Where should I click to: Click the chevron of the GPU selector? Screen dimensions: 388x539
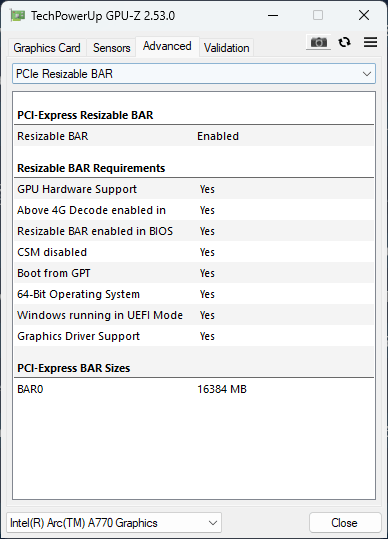click(x=213, y=523)
